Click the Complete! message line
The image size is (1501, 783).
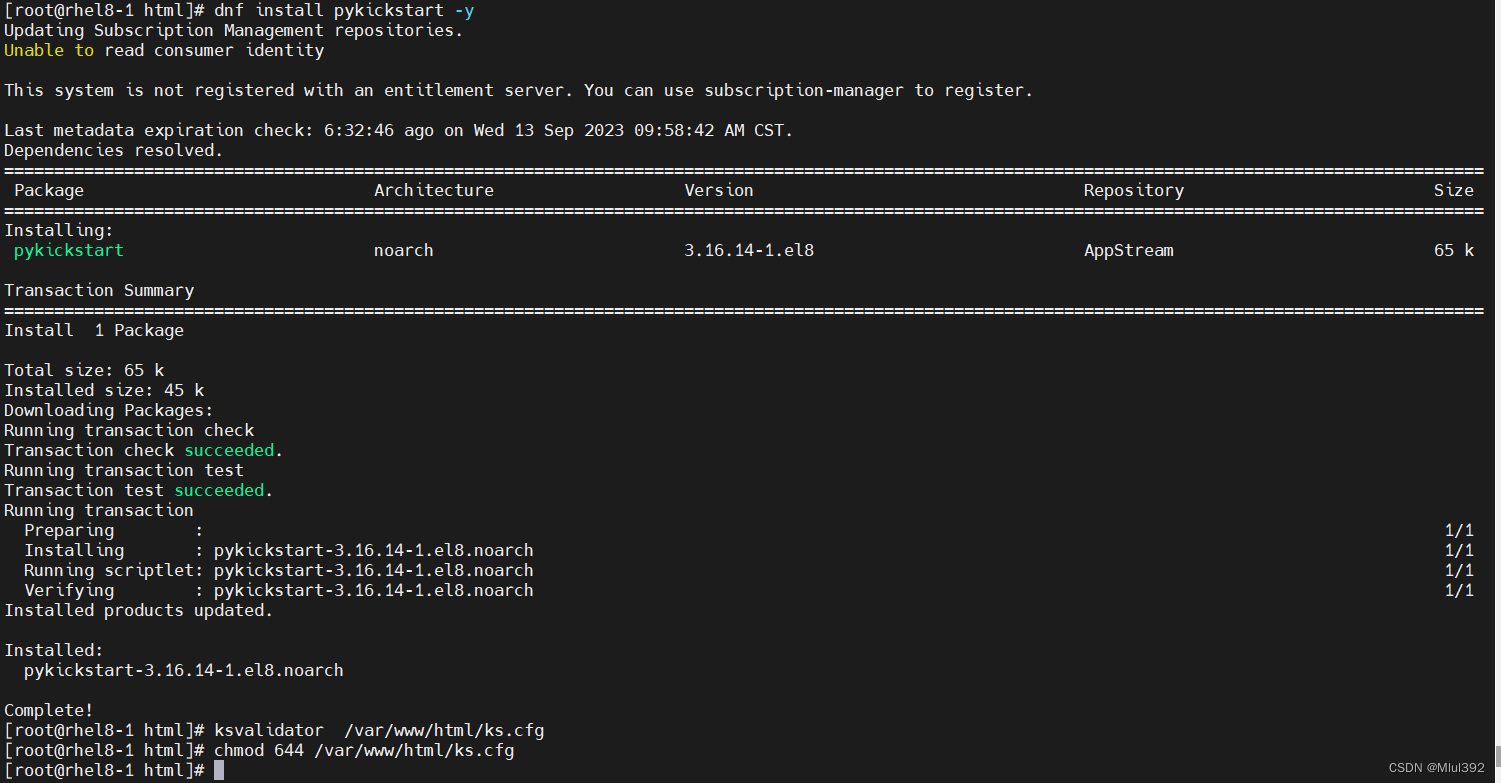pos(48,710)
